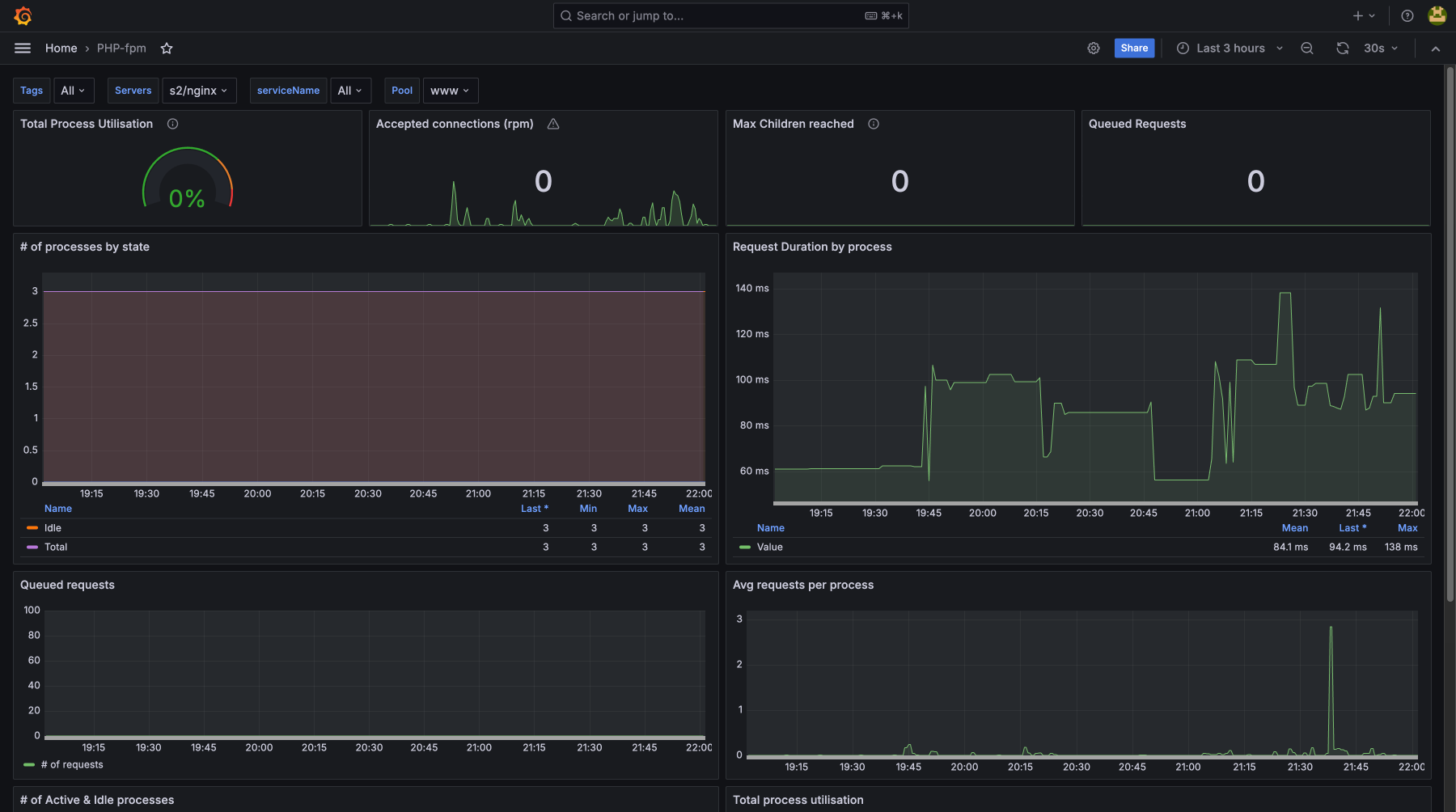
Task: Click the blue Share button
Action: tap(1134, 49)
